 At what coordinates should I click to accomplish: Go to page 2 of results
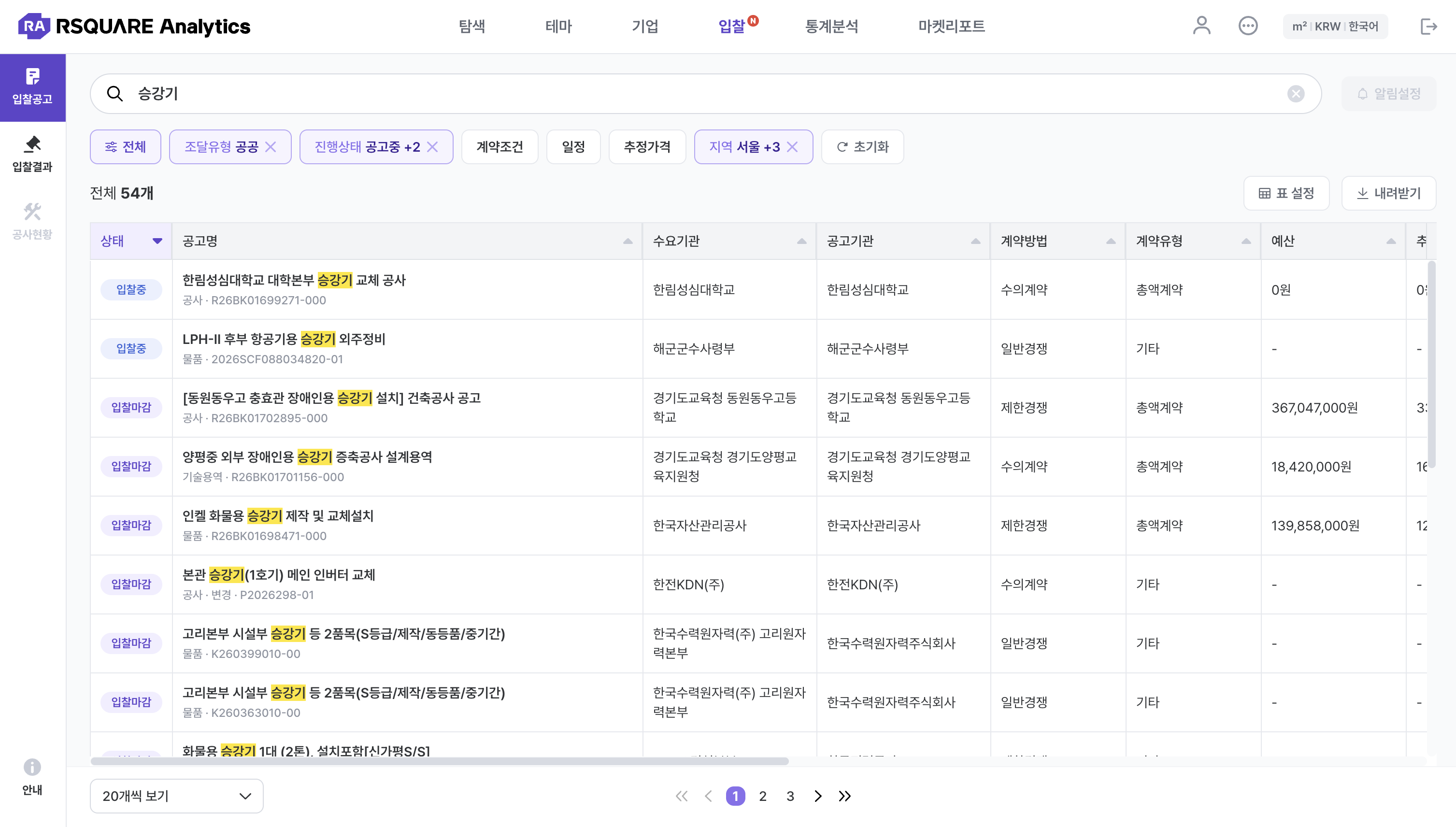(x=763, y=797)
